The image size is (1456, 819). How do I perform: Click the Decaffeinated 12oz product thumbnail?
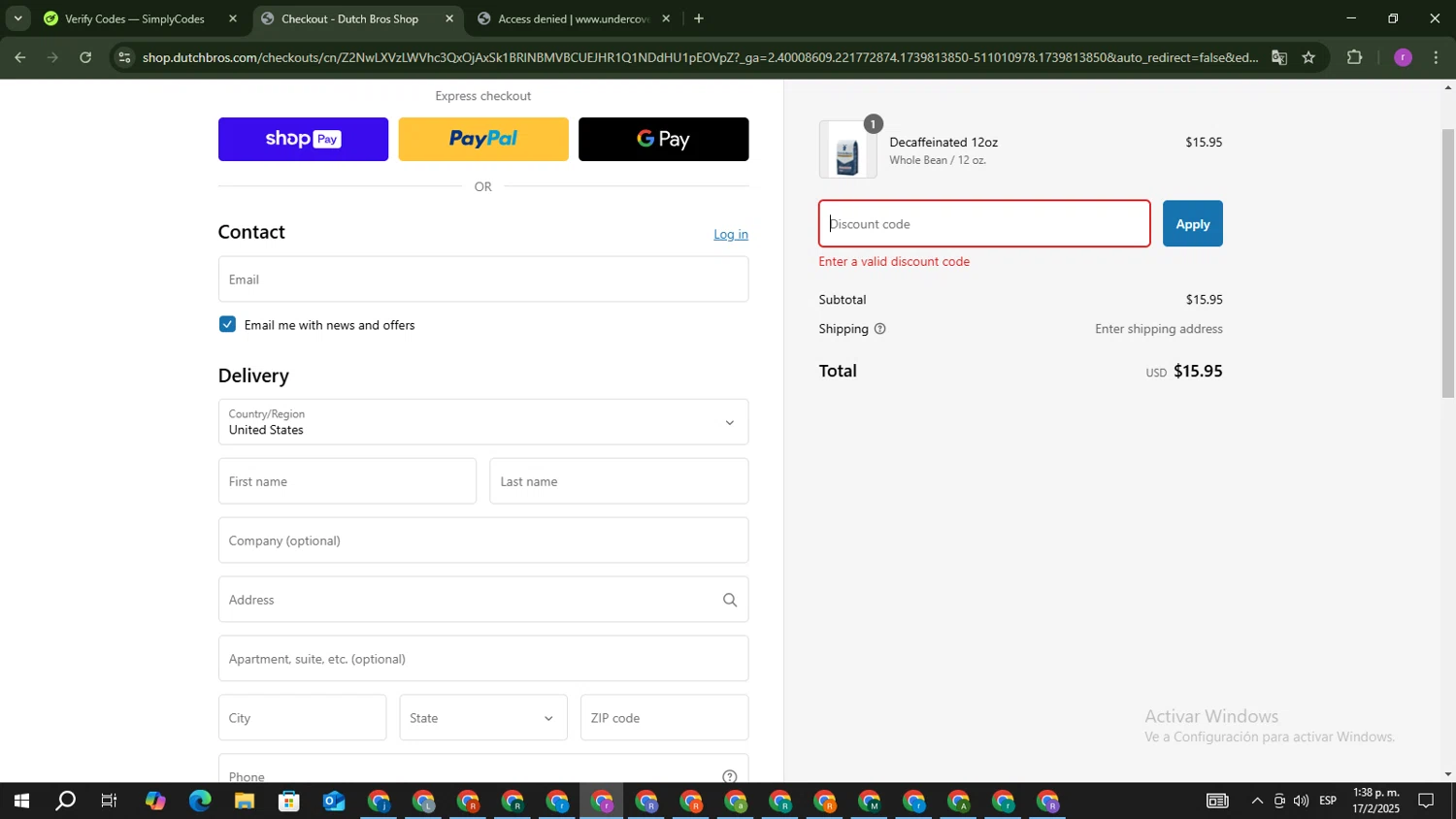coord(847,149)
